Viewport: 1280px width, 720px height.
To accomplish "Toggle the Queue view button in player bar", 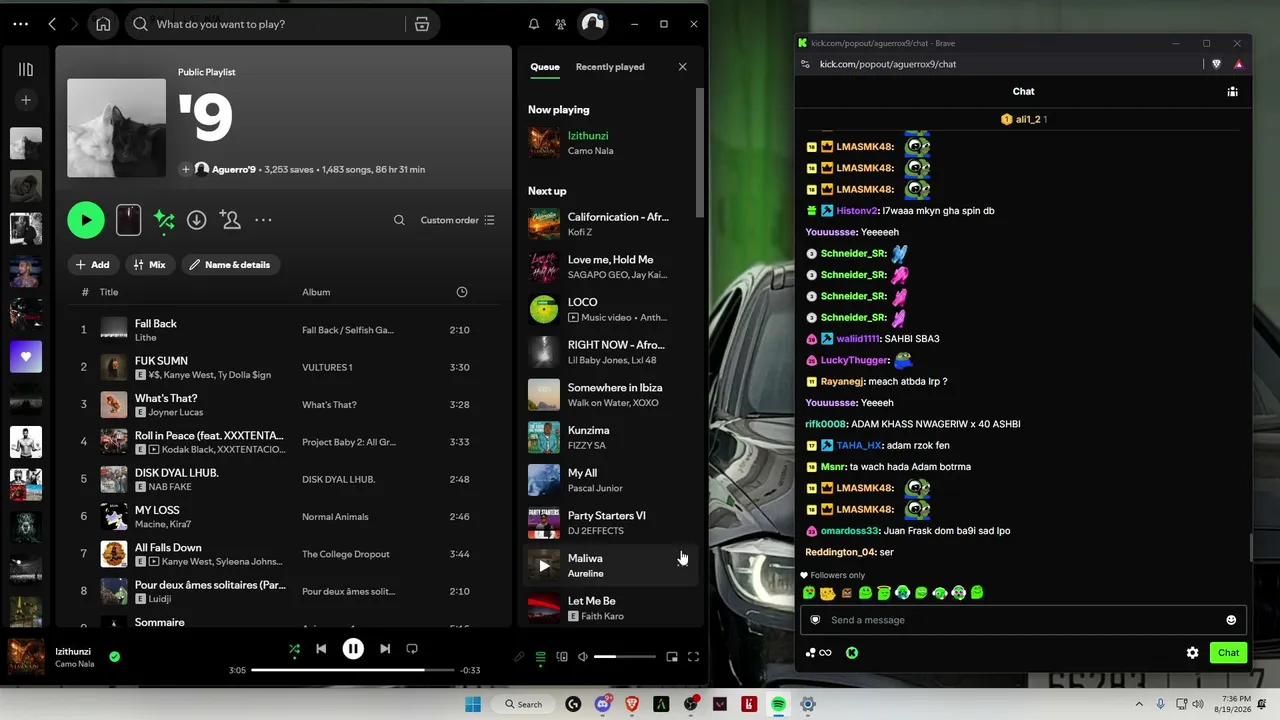I will tap(541, 657).
